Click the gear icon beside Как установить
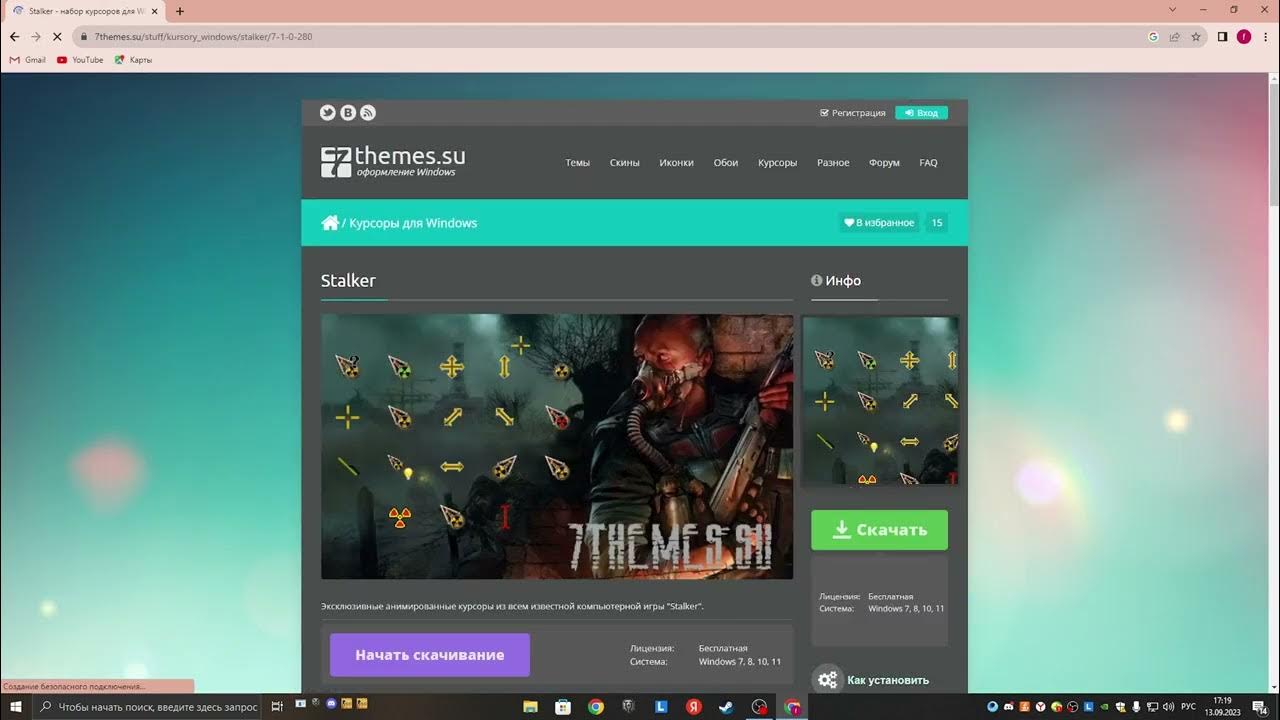This screenshot has height=720, width=1280. (827, 680)
